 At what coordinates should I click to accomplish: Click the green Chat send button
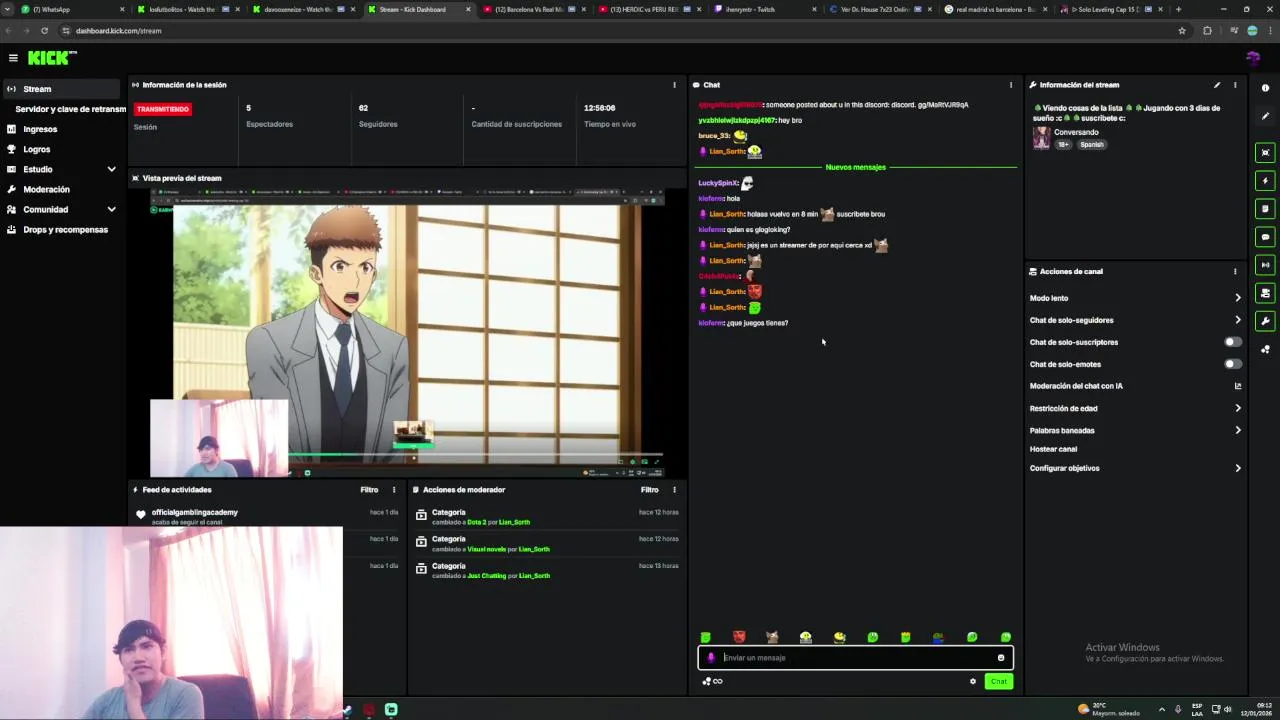tap(999, 682)
